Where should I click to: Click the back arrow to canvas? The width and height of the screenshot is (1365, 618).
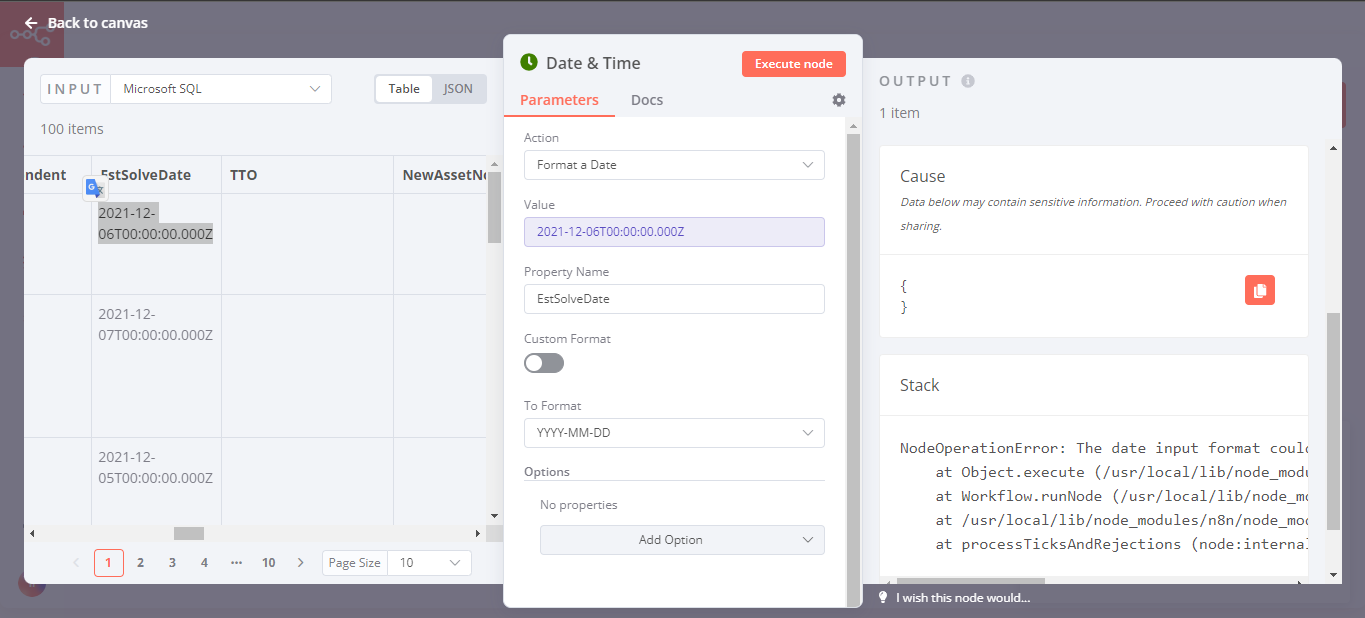[x=31, y=23]
